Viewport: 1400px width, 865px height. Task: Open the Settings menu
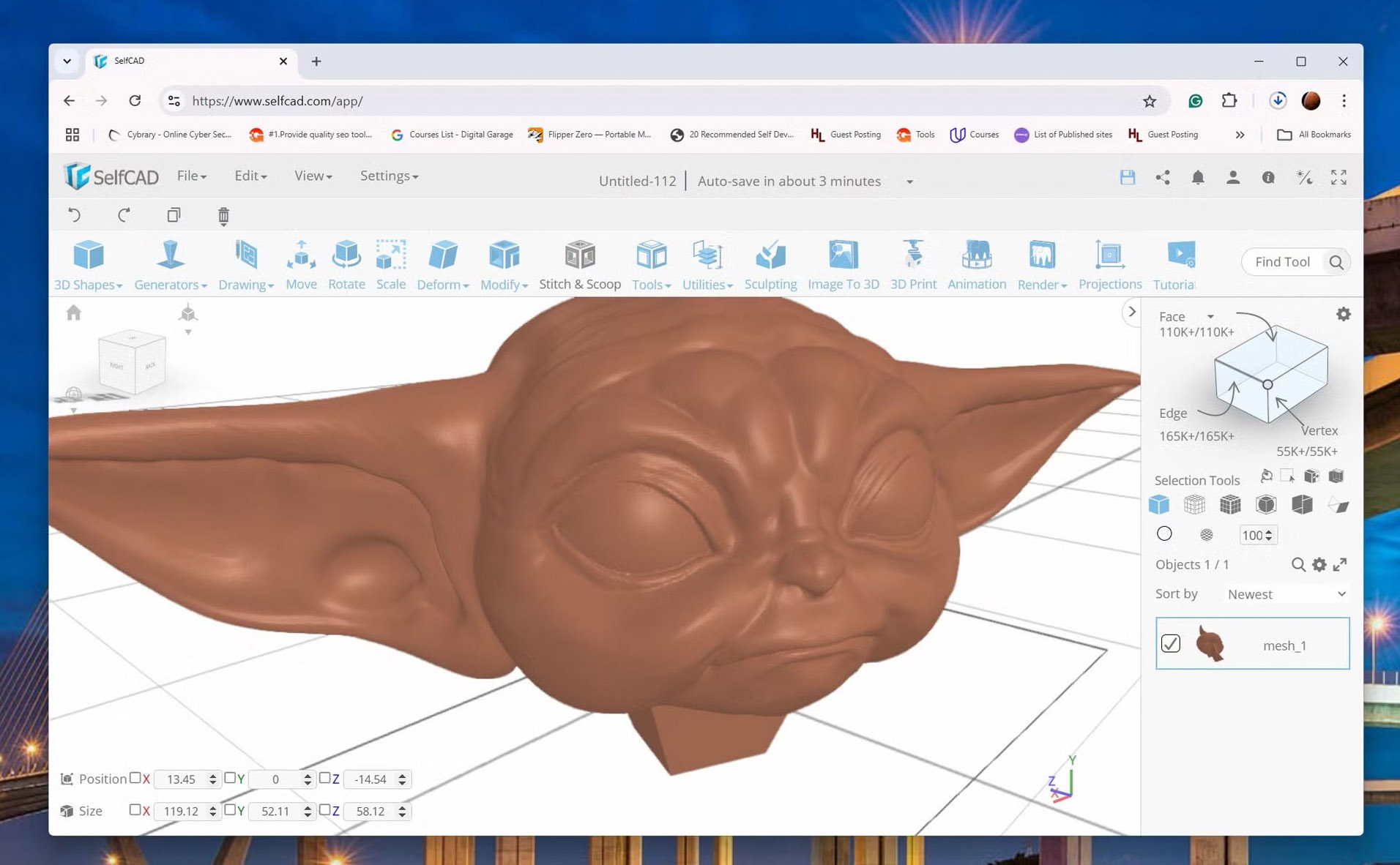tap(389, 176)
